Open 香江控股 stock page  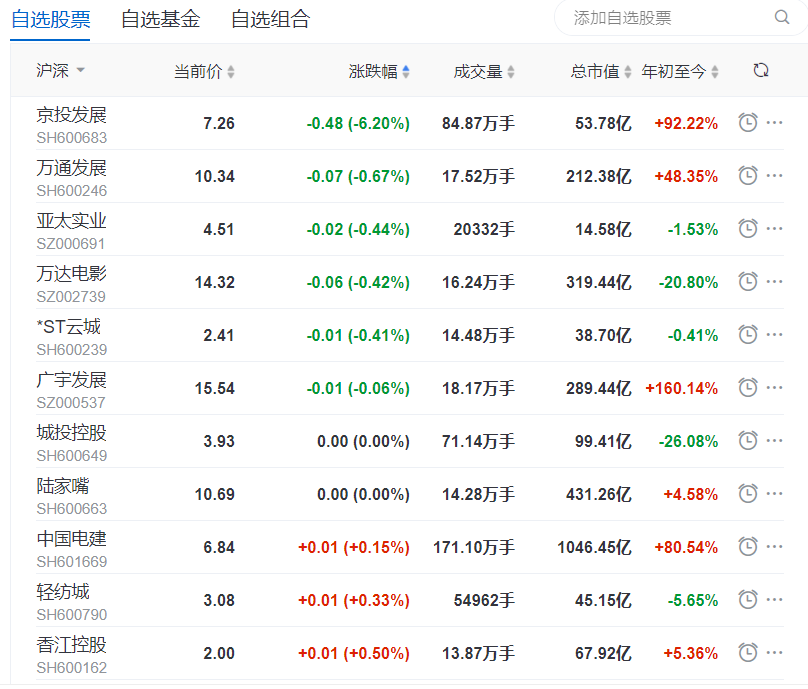pyautogui.click(x=71, y=644)
